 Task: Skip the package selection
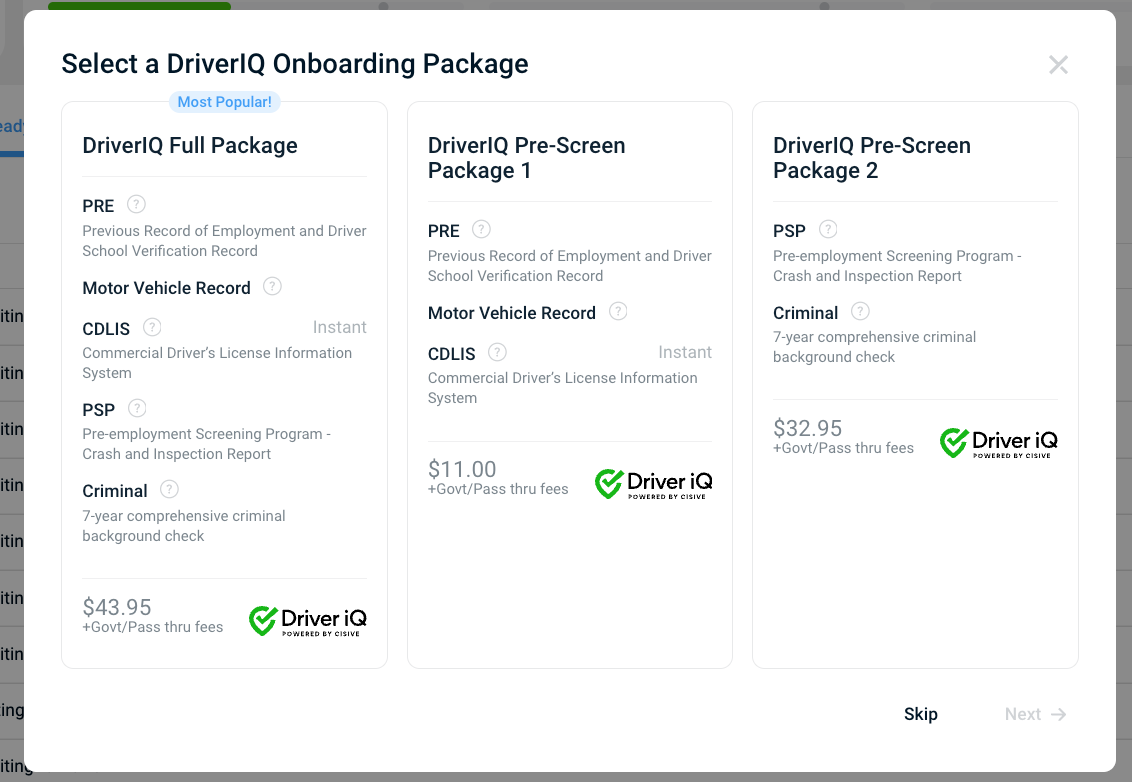[x=920, y=714]
